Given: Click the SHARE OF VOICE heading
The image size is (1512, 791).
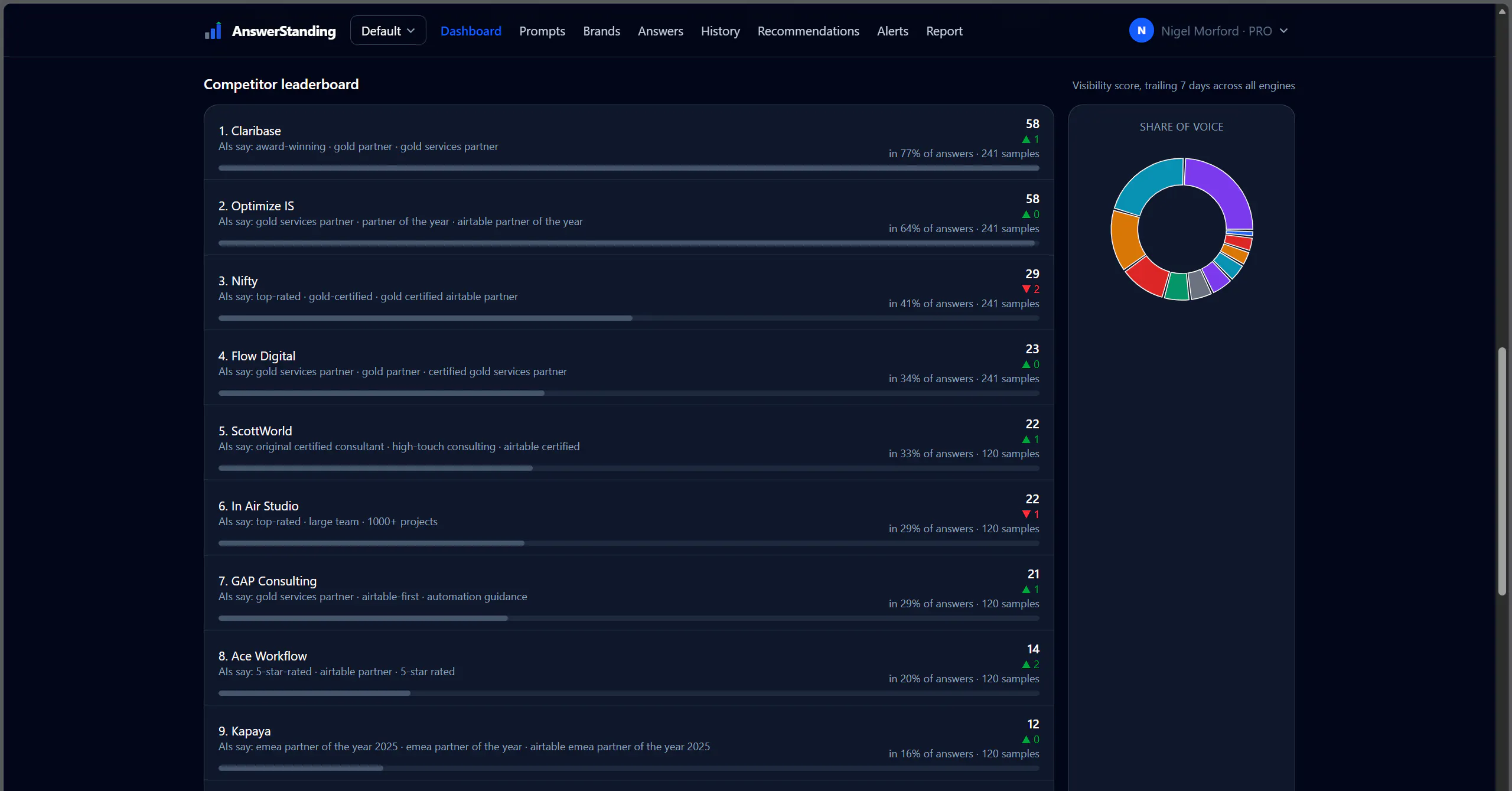Looking at the screenshot, I should coord(1181,127).
